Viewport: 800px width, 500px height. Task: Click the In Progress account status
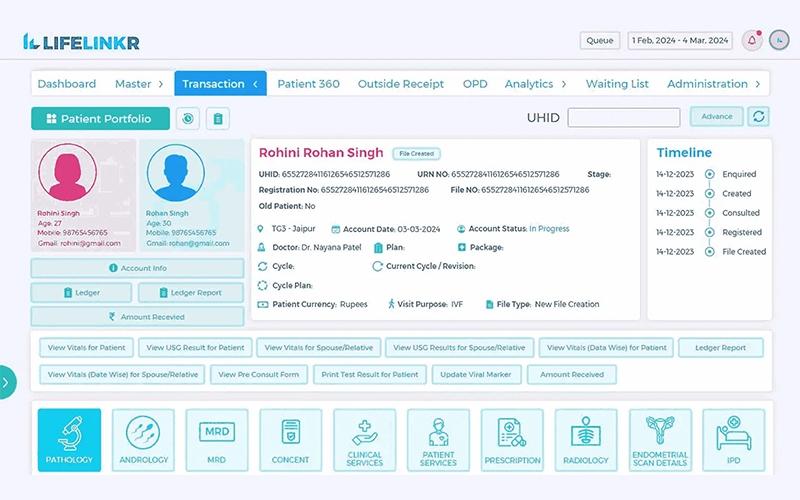549,229
